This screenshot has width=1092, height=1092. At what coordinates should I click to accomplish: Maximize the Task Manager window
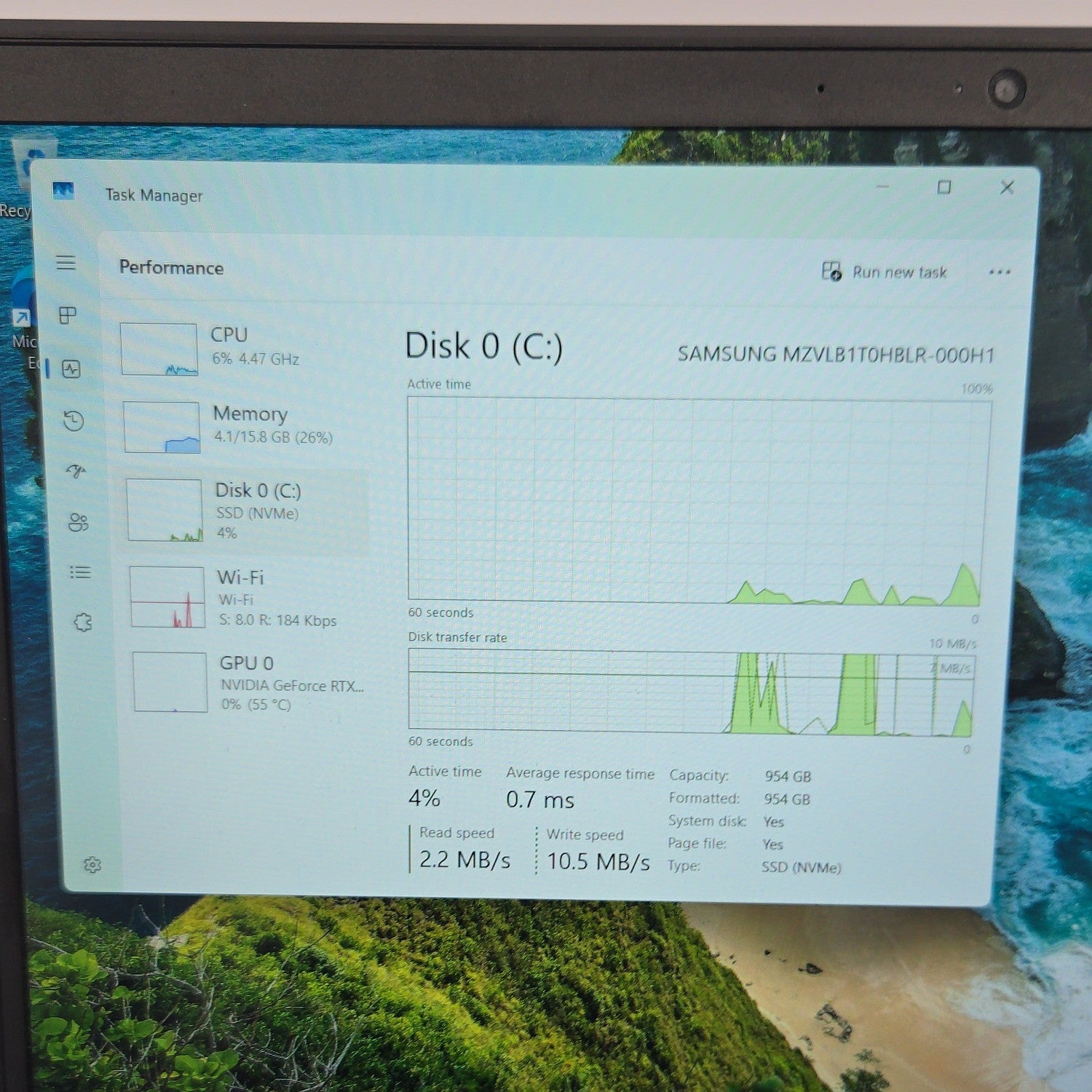944,187
